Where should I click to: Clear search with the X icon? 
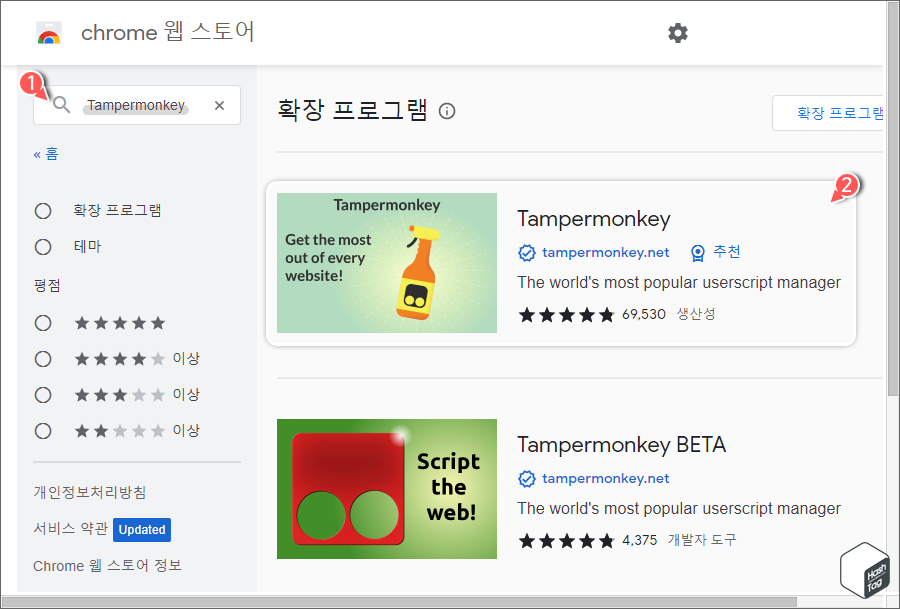click(219, 105)
